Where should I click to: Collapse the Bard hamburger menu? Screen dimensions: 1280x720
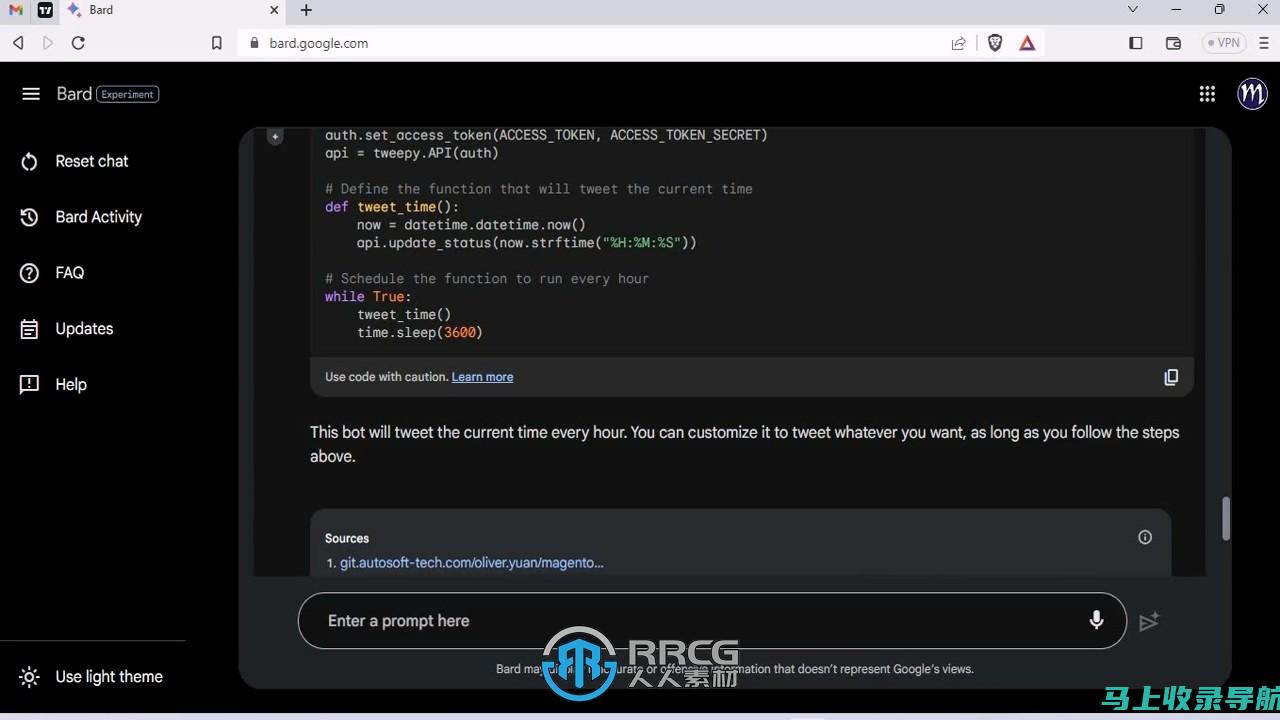pyautogui.click(x=31, y=94)
